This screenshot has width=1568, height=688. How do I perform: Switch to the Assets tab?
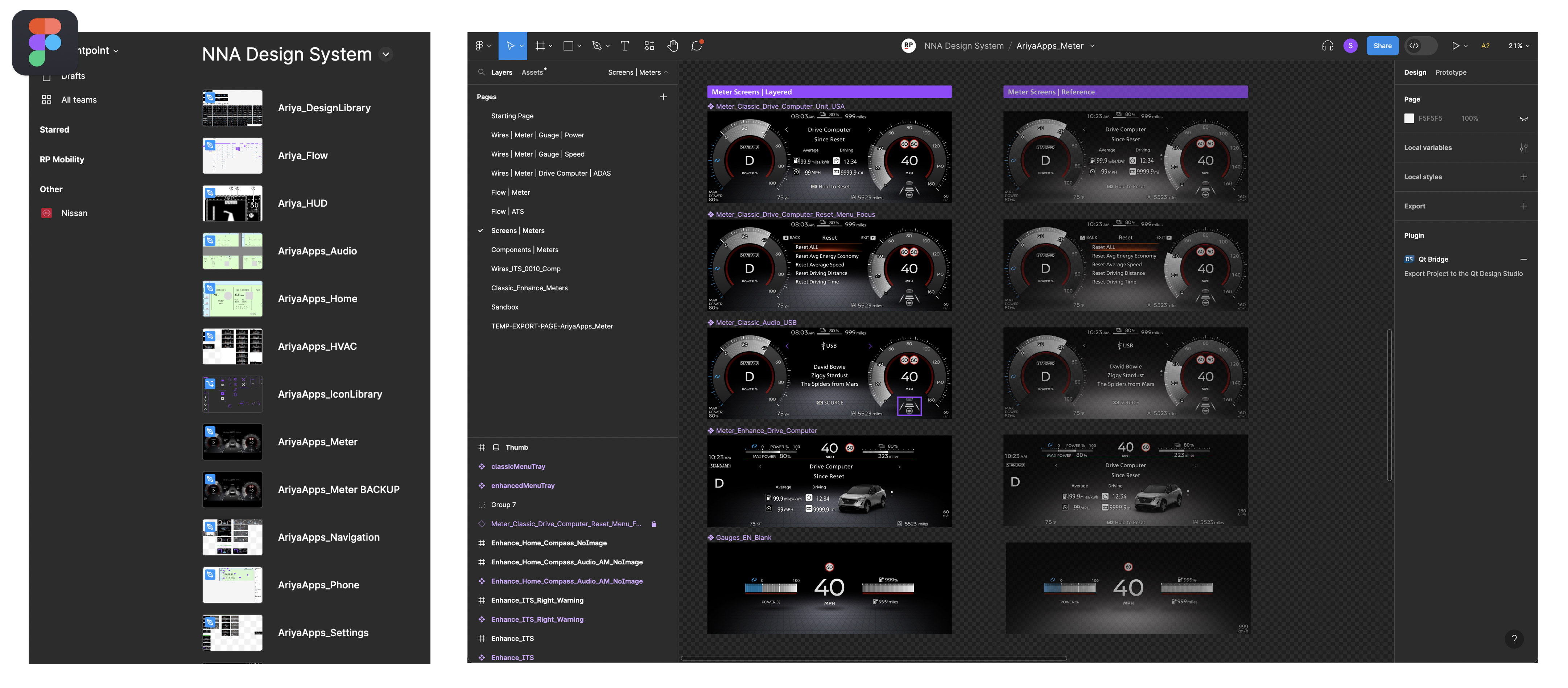point(532,72)
